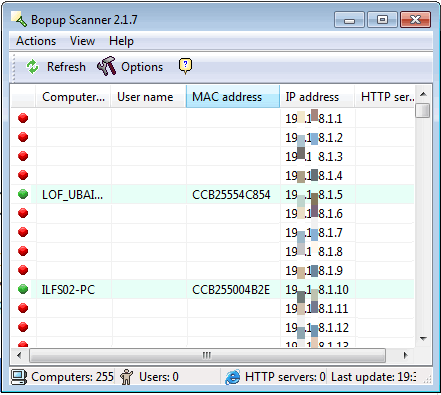Click the 'Computers: 255' status text

coord(72,377)
